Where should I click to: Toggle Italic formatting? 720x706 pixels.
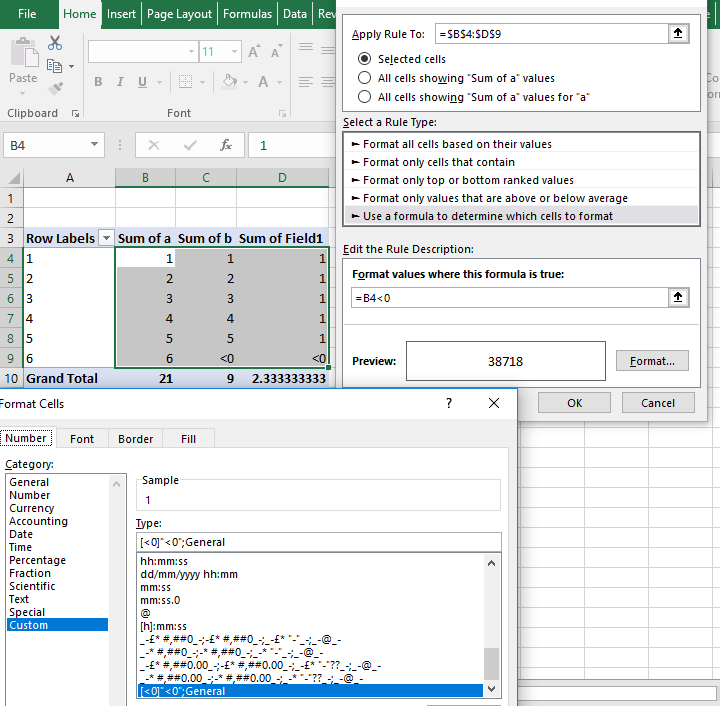point(120,82)
